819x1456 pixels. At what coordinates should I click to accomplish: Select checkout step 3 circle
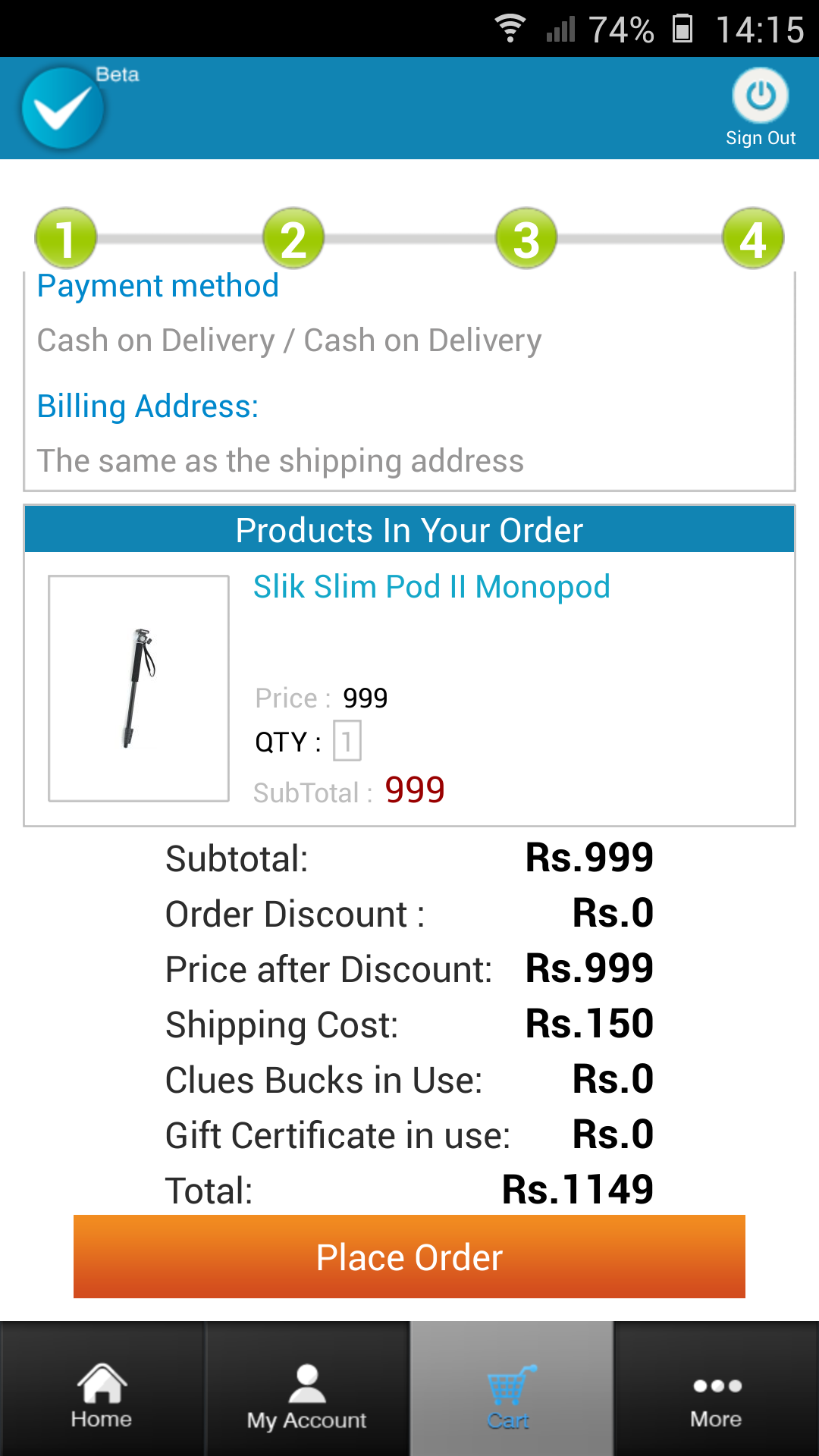coord(526,238)
